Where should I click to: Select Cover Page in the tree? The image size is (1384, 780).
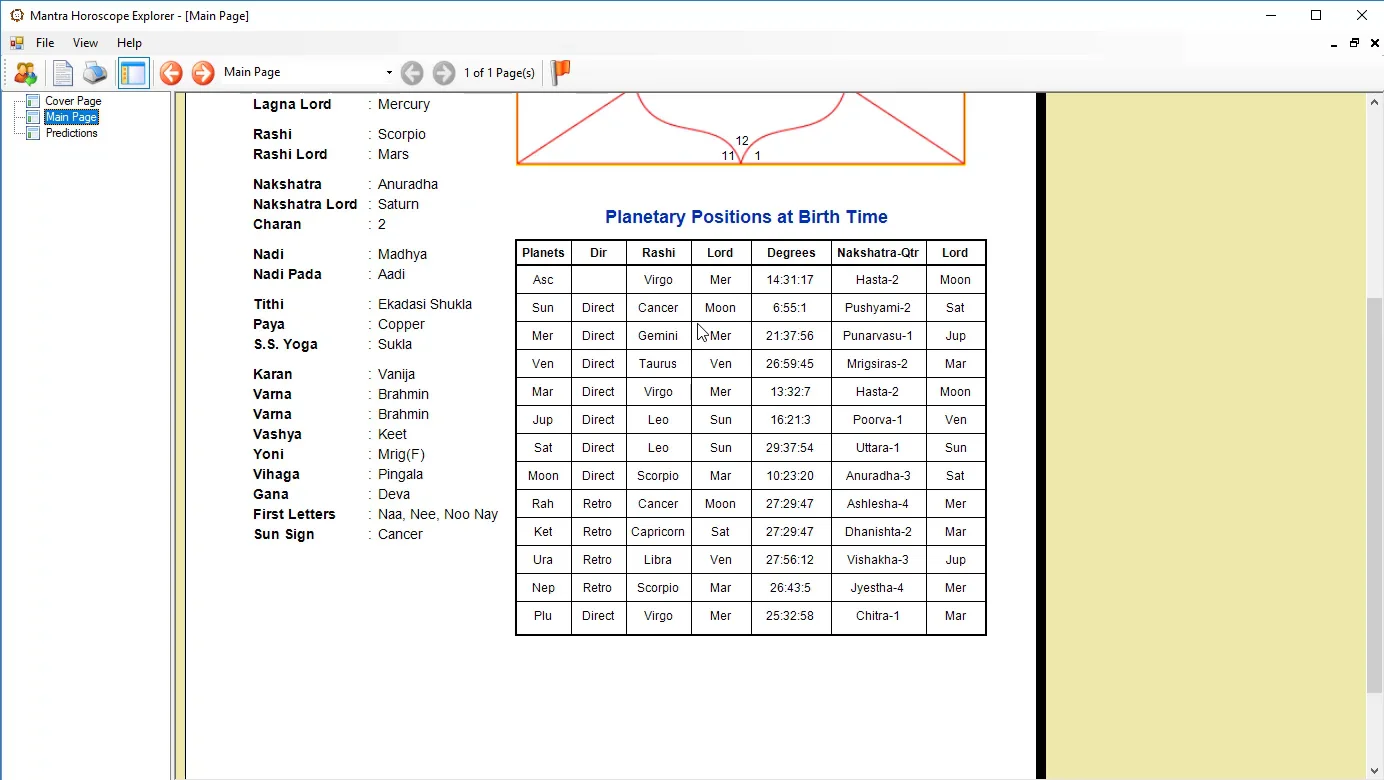pos(73,101)
